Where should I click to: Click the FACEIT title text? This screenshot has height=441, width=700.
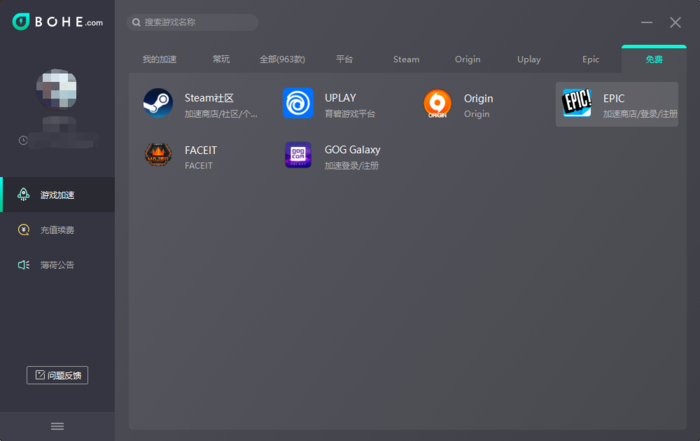pos(200,150)
